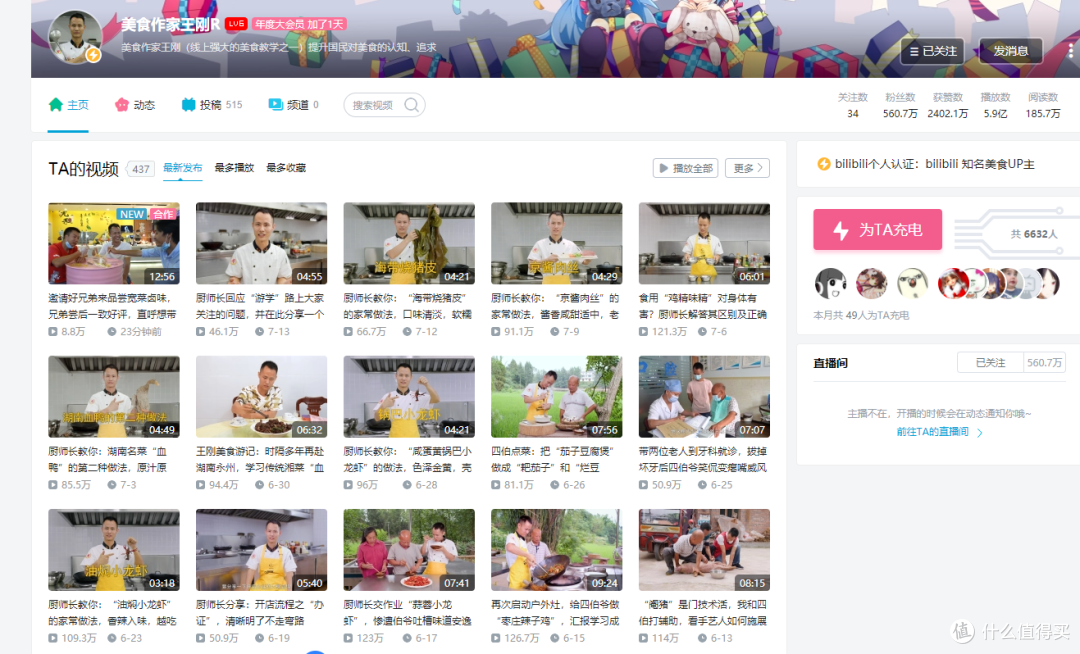Open the 投稿 515 tab
The height and width of the screenshot is (654, 1080).
pyautogui.click(x=211, y=105)
